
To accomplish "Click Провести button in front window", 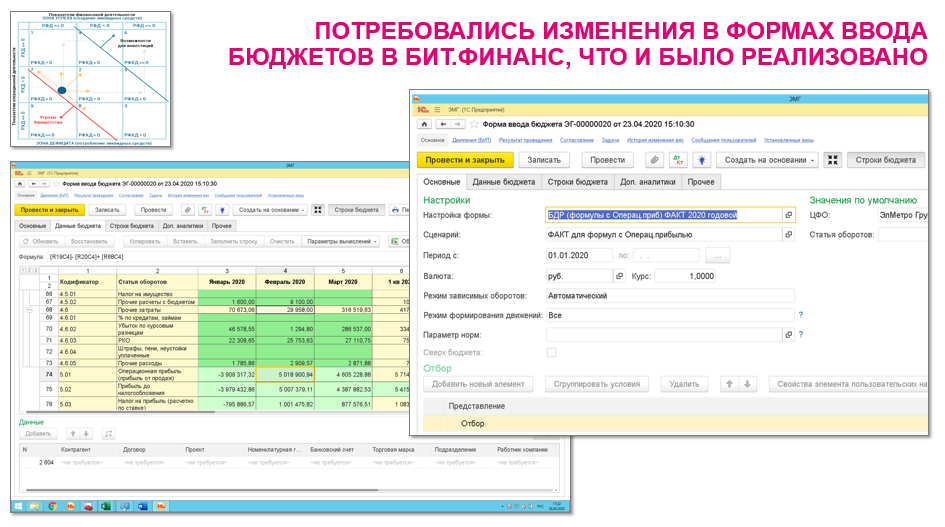I will (x=607, y=160).
